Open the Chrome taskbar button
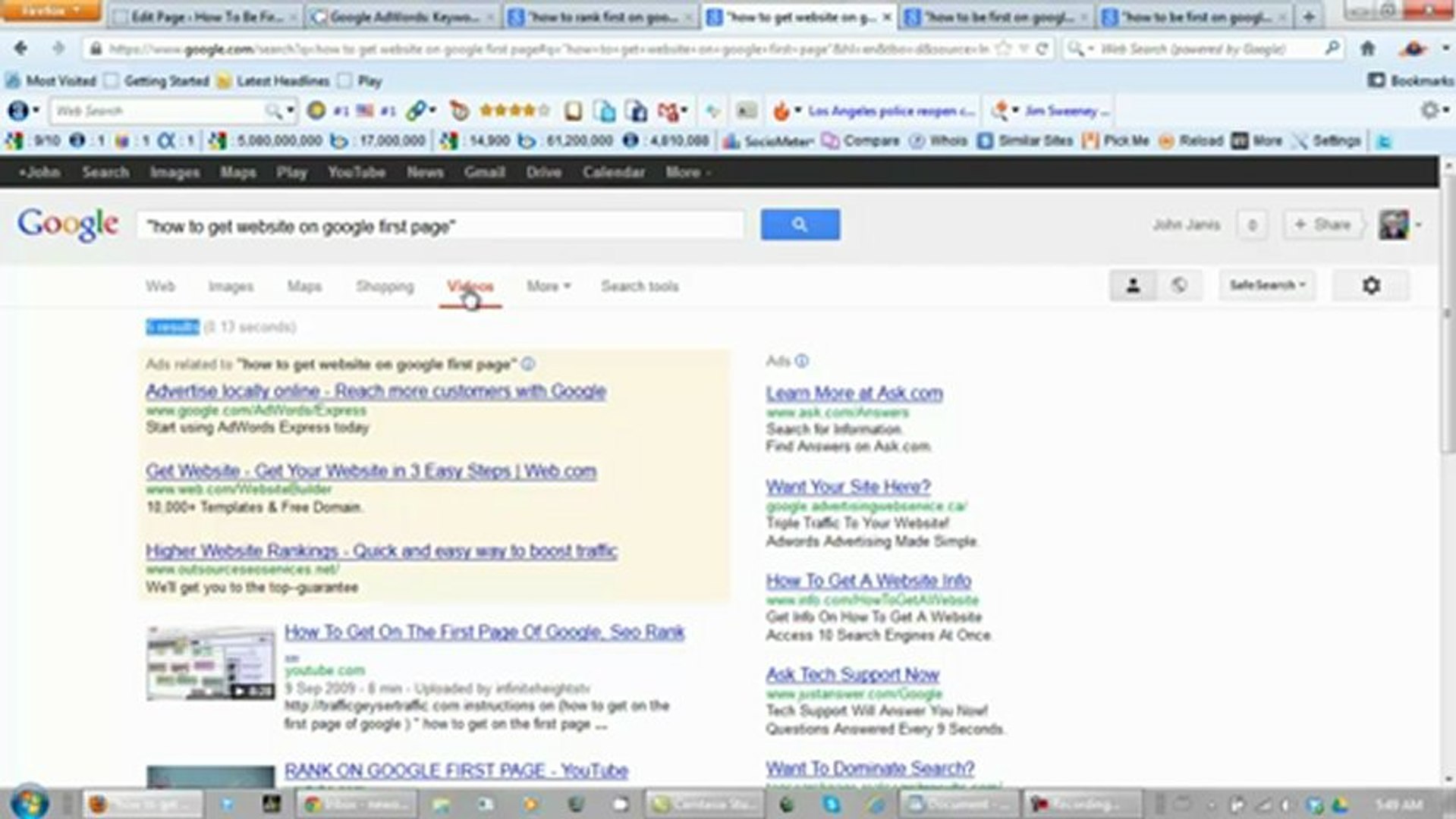This screenshot has height=819, width=1456. coord(357,804)
